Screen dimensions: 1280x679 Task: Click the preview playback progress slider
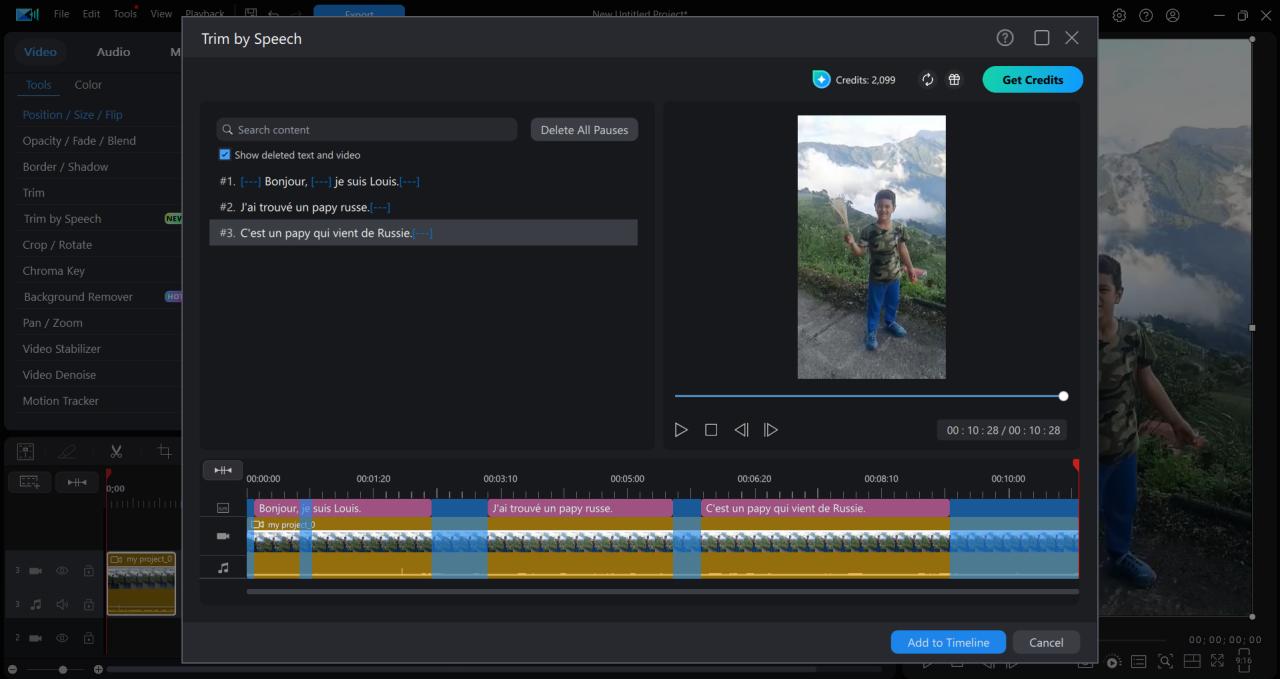click(x=868, y=396)
